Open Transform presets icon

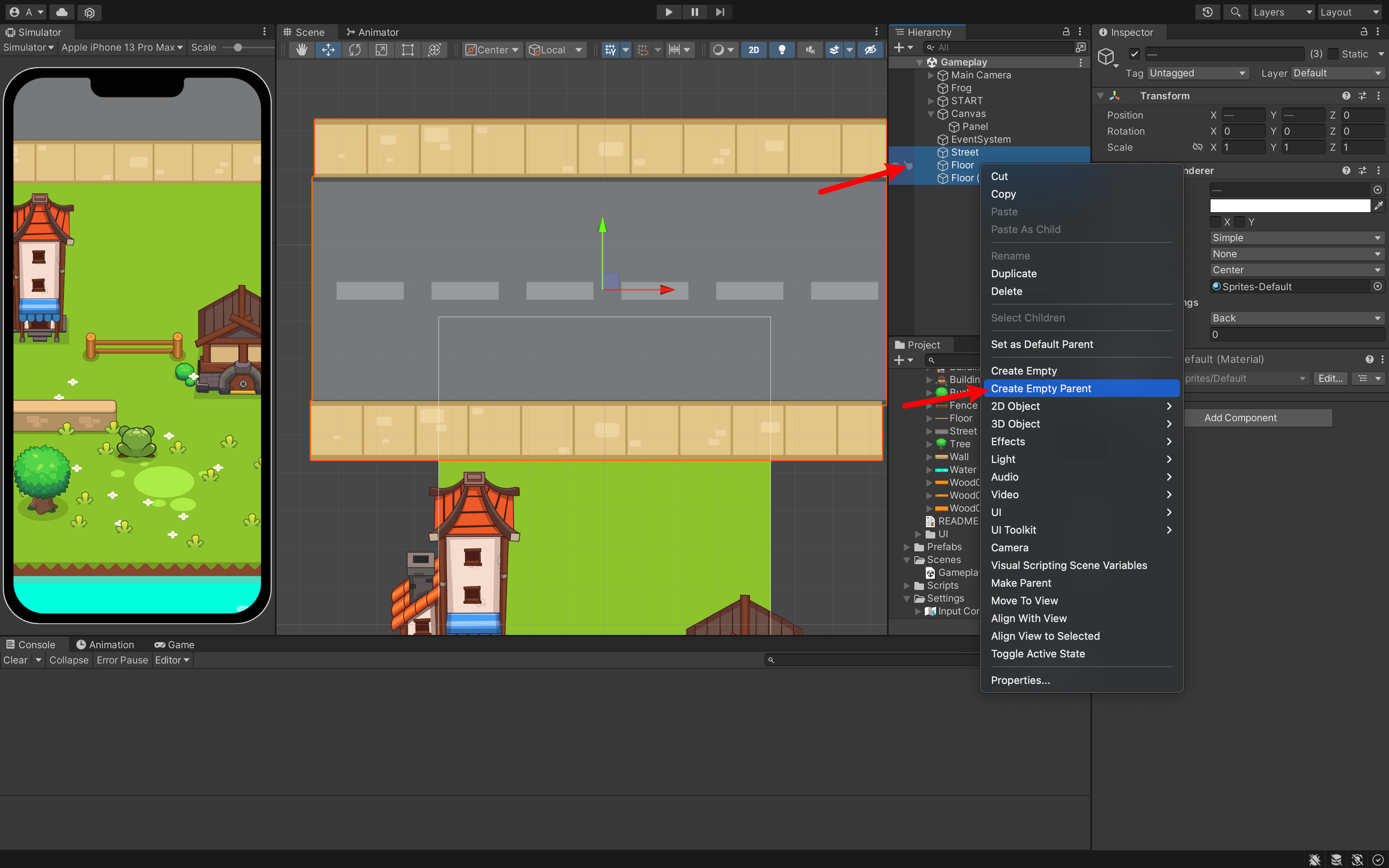pyautogui.click(x=1362, y=96)
